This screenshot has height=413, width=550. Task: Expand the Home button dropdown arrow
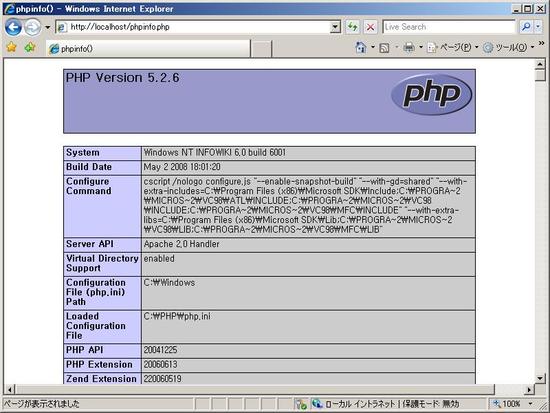(x=373, y=47)
